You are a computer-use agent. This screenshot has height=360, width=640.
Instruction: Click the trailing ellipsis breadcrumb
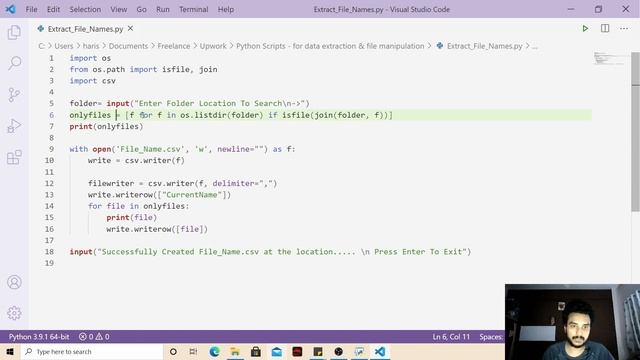click(535, 47)
